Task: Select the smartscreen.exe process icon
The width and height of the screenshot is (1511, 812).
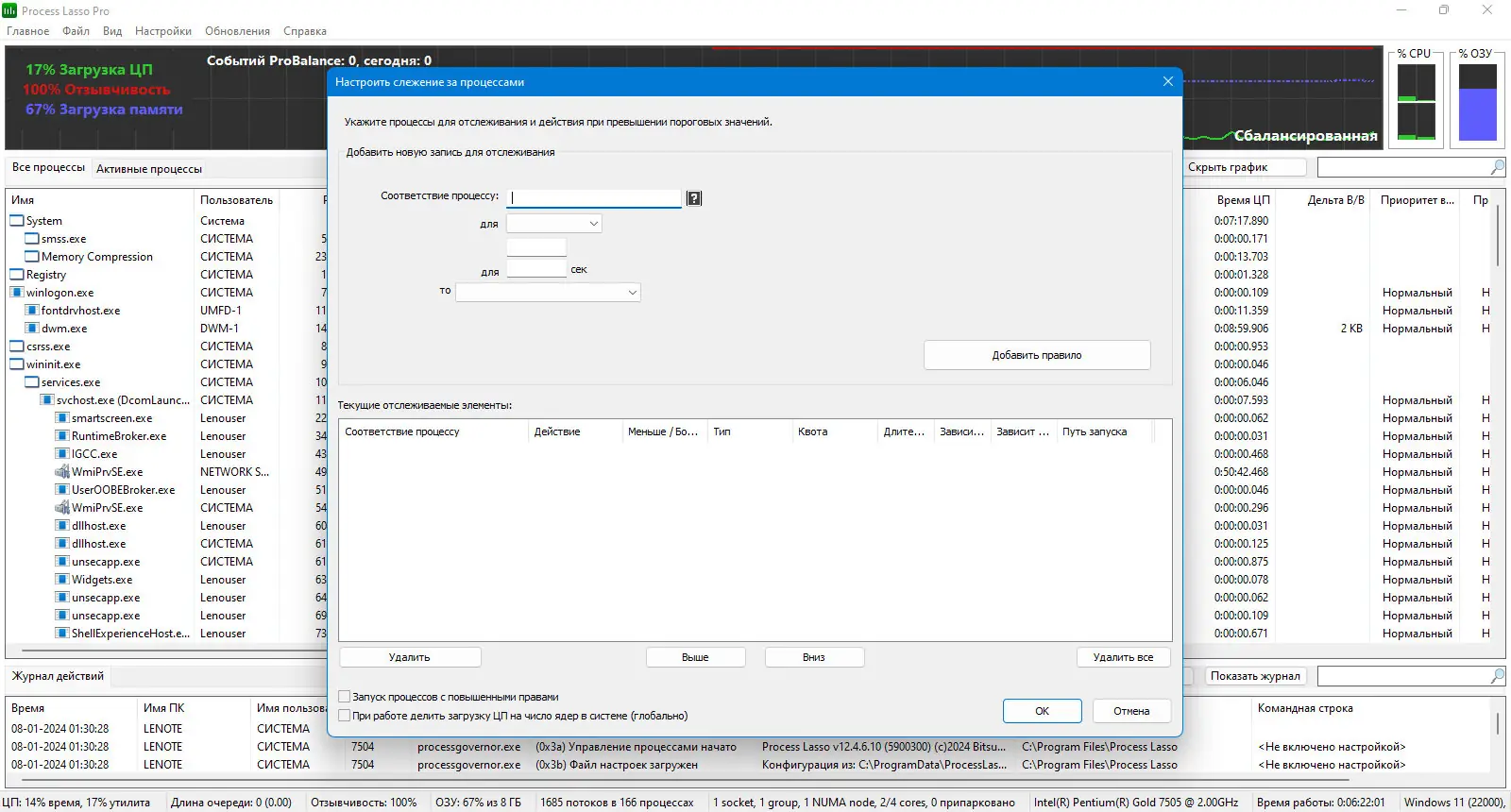Action: (x=62, y=418)
